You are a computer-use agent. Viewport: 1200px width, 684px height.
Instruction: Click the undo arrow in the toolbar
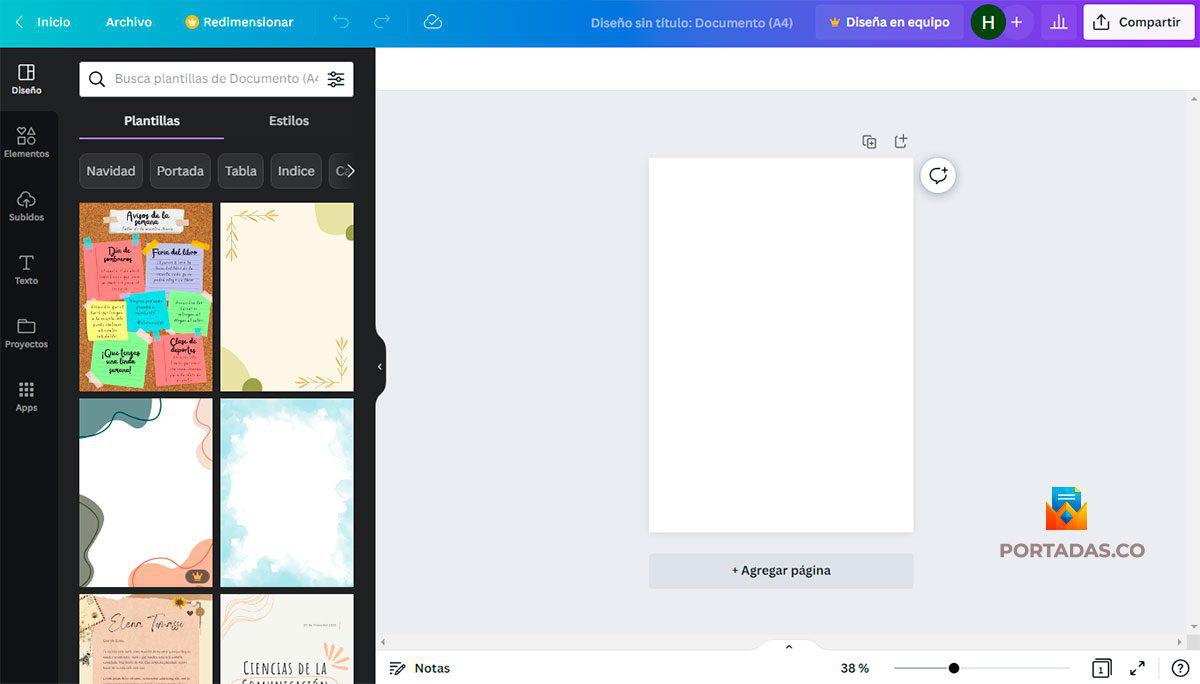341,21
